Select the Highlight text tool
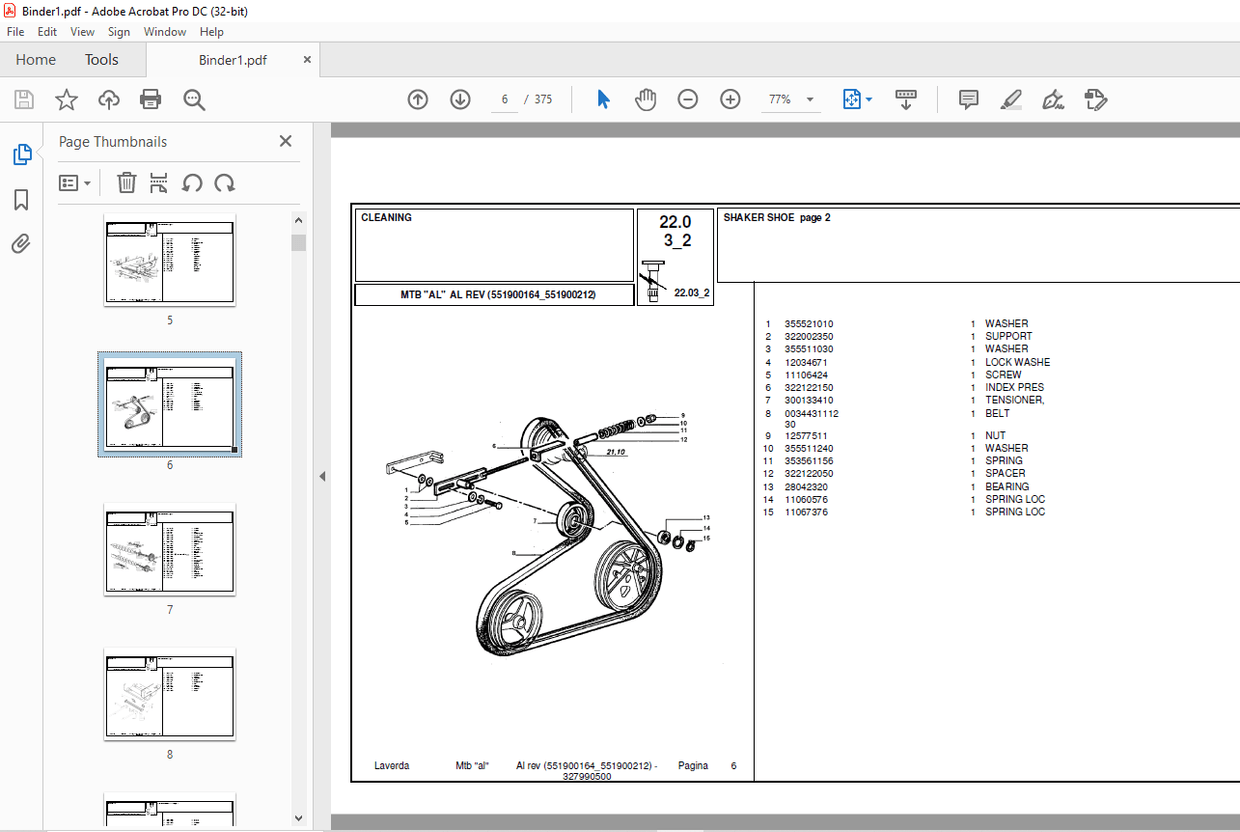1240x832 pixels. click(x=1011, y=99)
